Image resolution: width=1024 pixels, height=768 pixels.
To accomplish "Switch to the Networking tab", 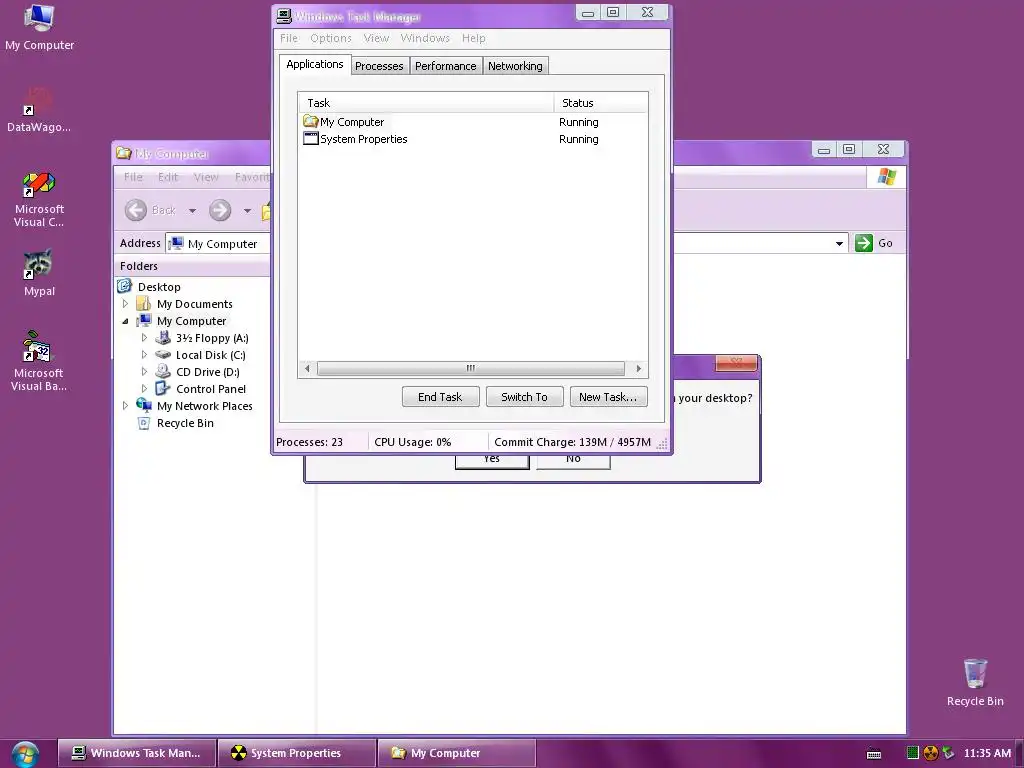I will click(x=515, y=66).
